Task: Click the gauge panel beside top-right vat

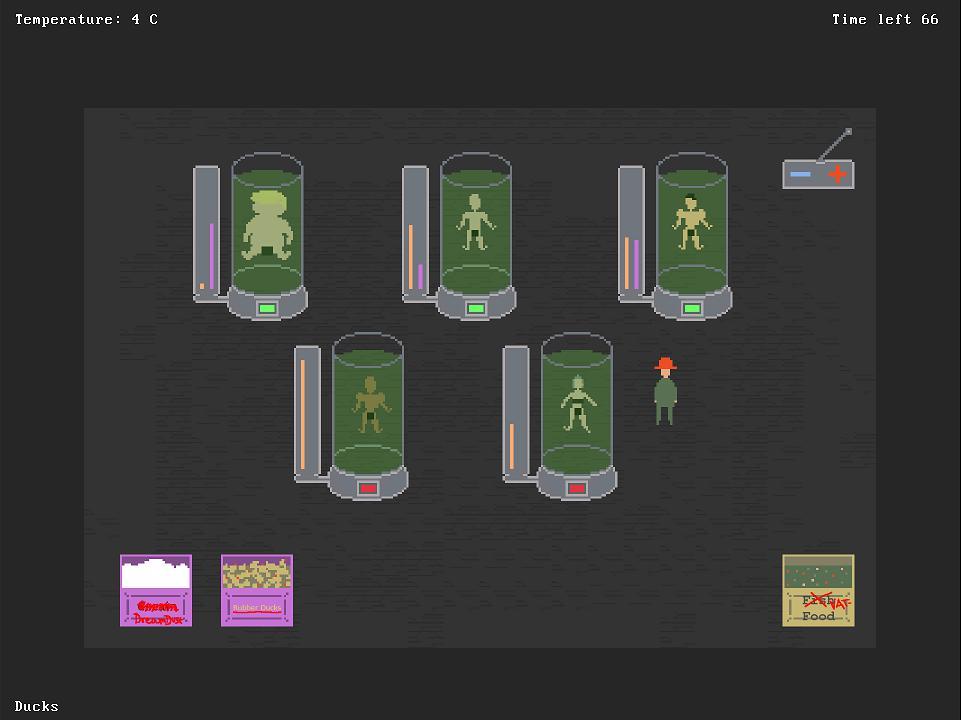Action: pyautogui.click(x=631, y=232)
